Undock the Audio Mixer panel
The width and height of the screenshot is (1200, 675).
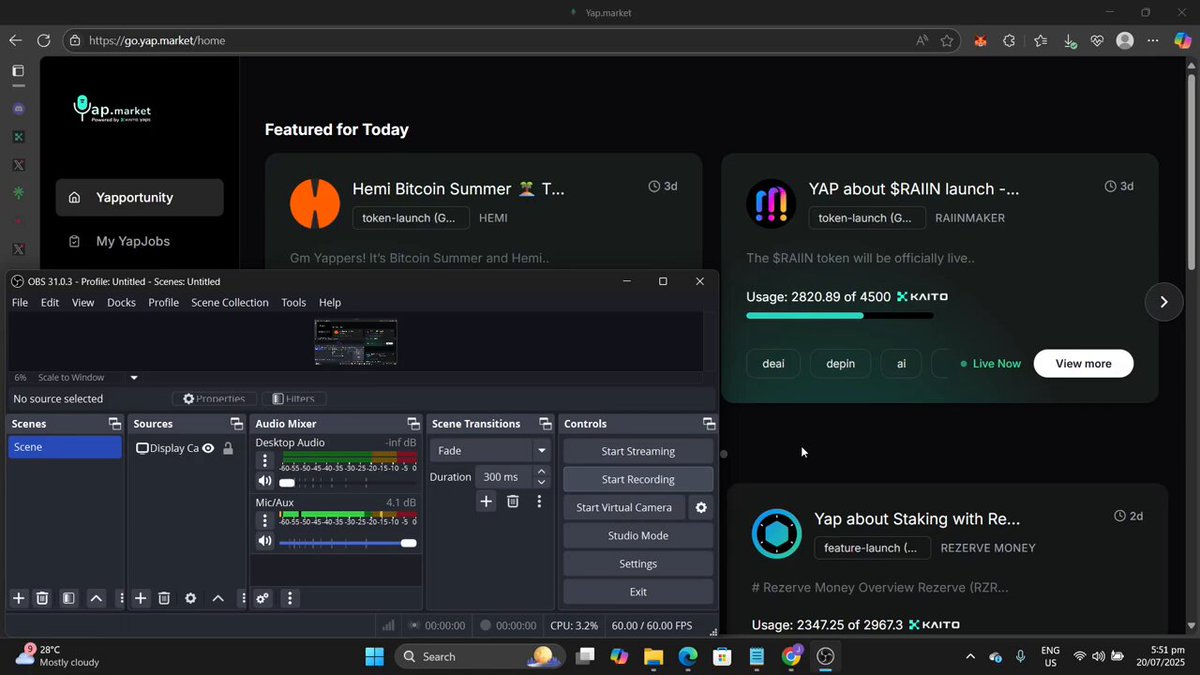click(x=413, y=424)
